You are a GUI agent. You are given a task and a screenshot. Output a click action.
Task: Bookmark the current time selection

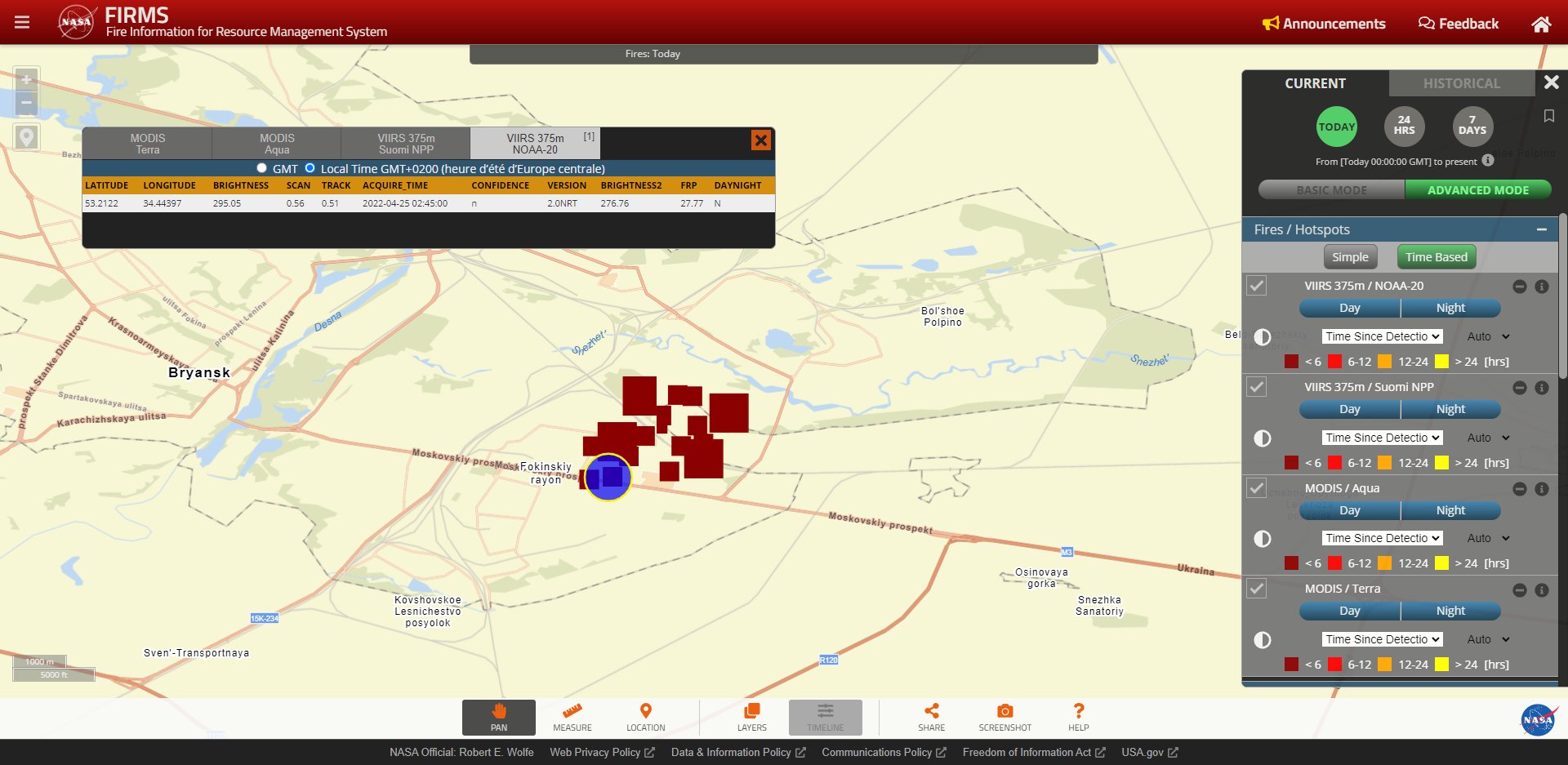[x=1548, y=117]
